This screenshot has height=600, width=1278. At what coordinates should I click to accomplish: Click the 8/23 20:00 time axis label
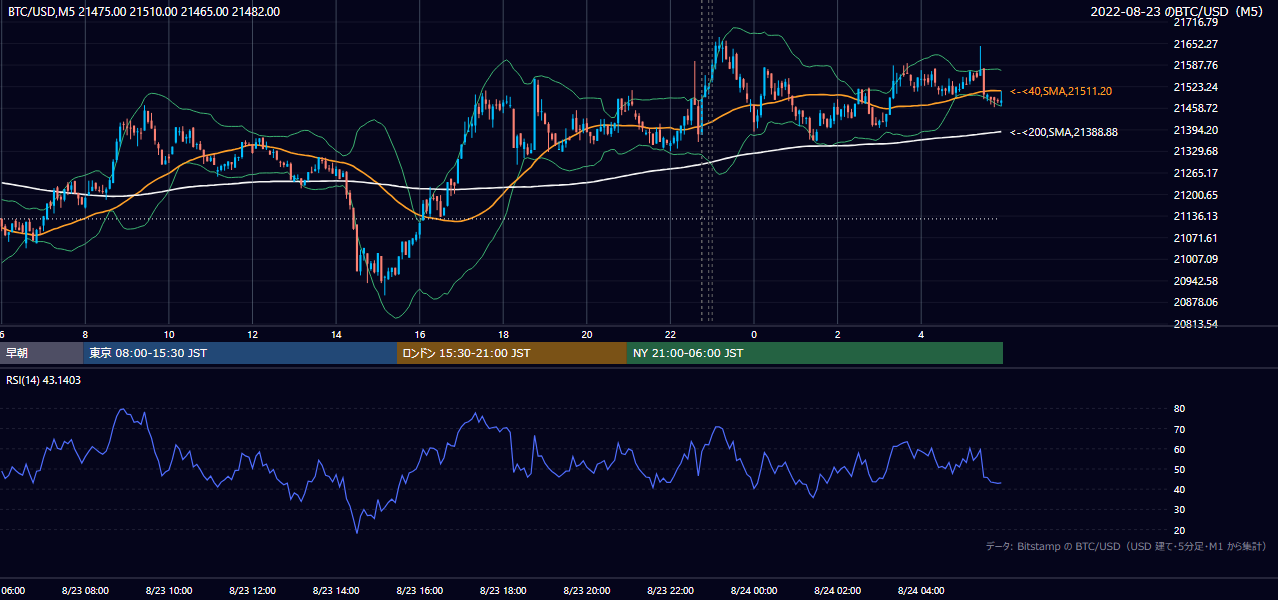[x=587, y=591]
